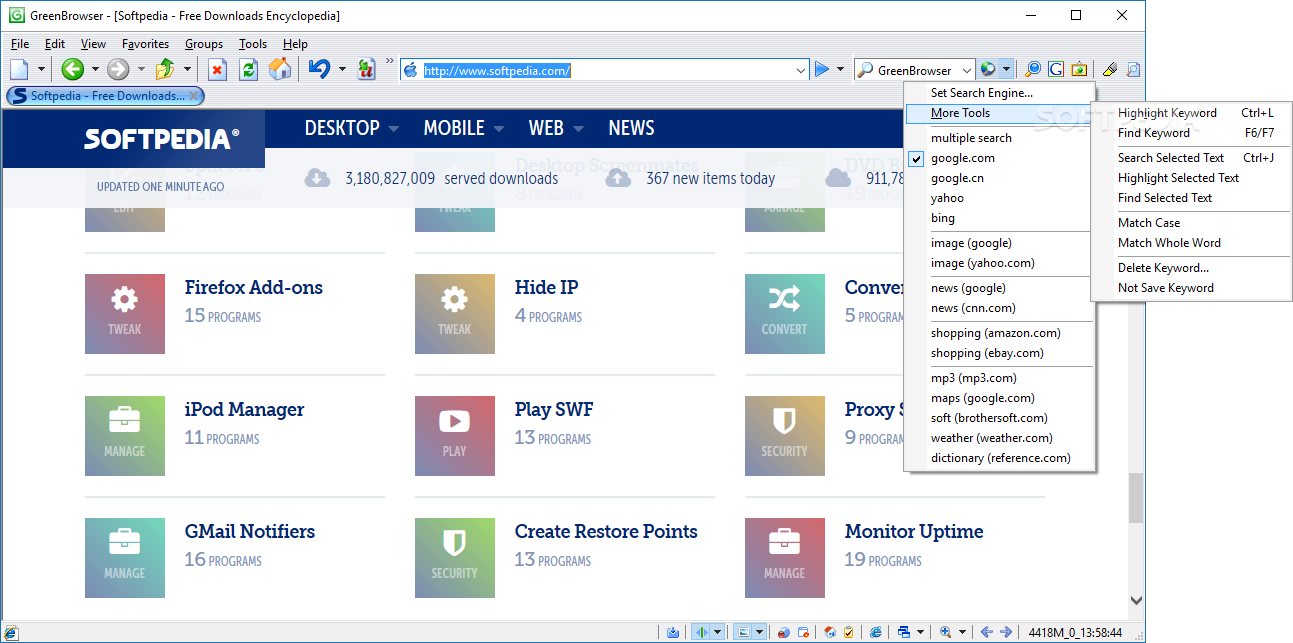
Task: Close the Softpedia tab
Action: tap(194, 96)
